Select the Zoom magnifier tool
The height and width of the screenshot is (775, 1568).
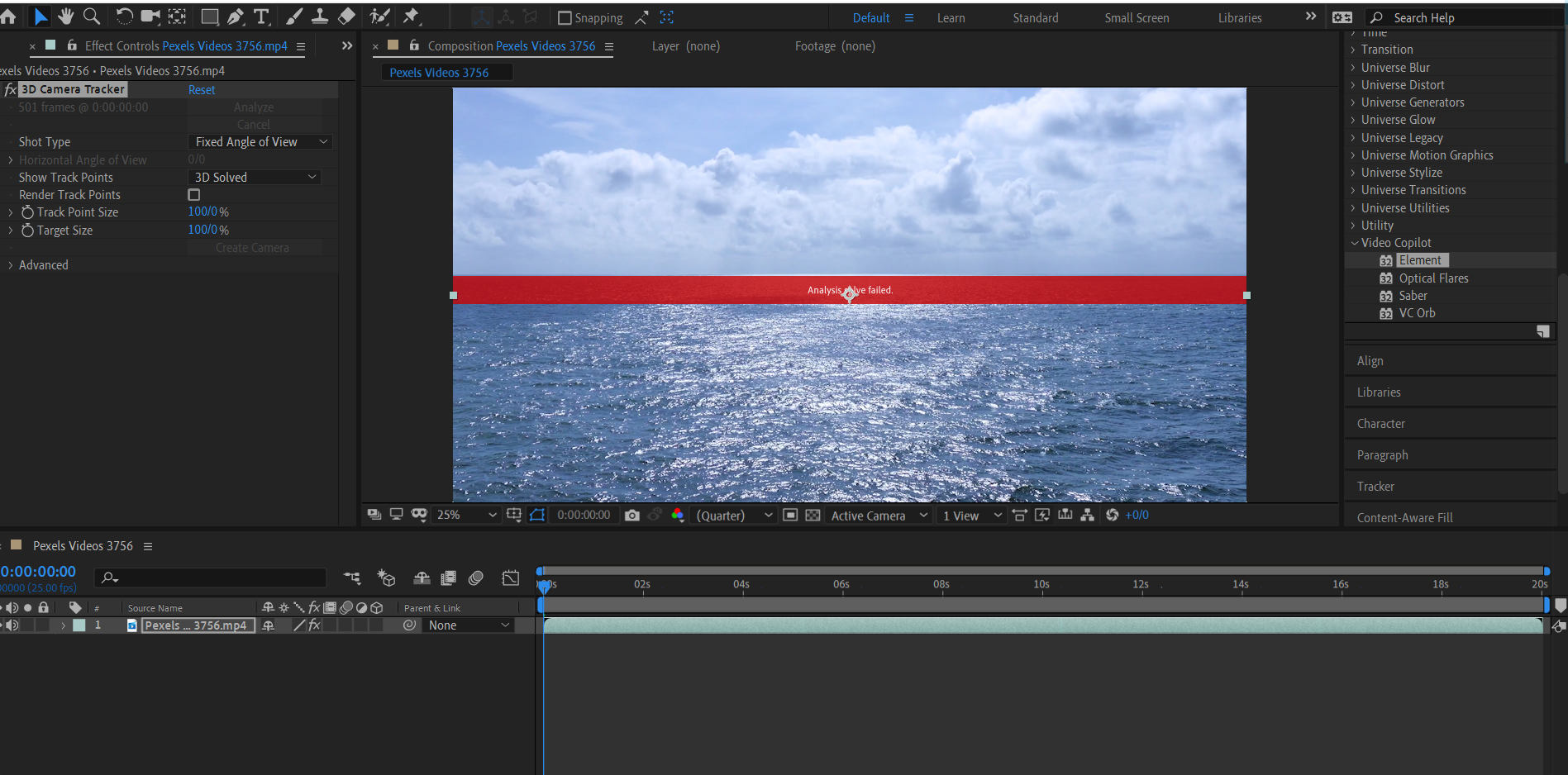(92, 16)
